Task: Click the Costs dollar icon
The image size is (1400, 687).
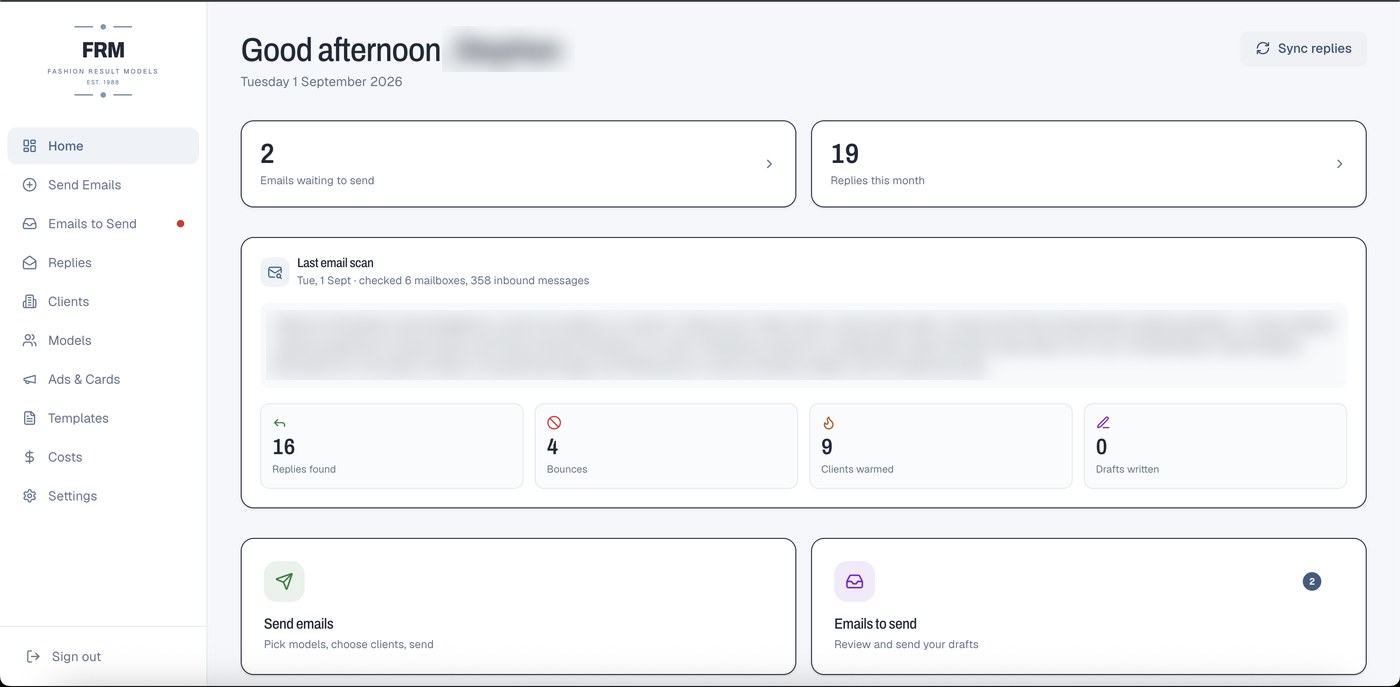Action: [29, 457]
